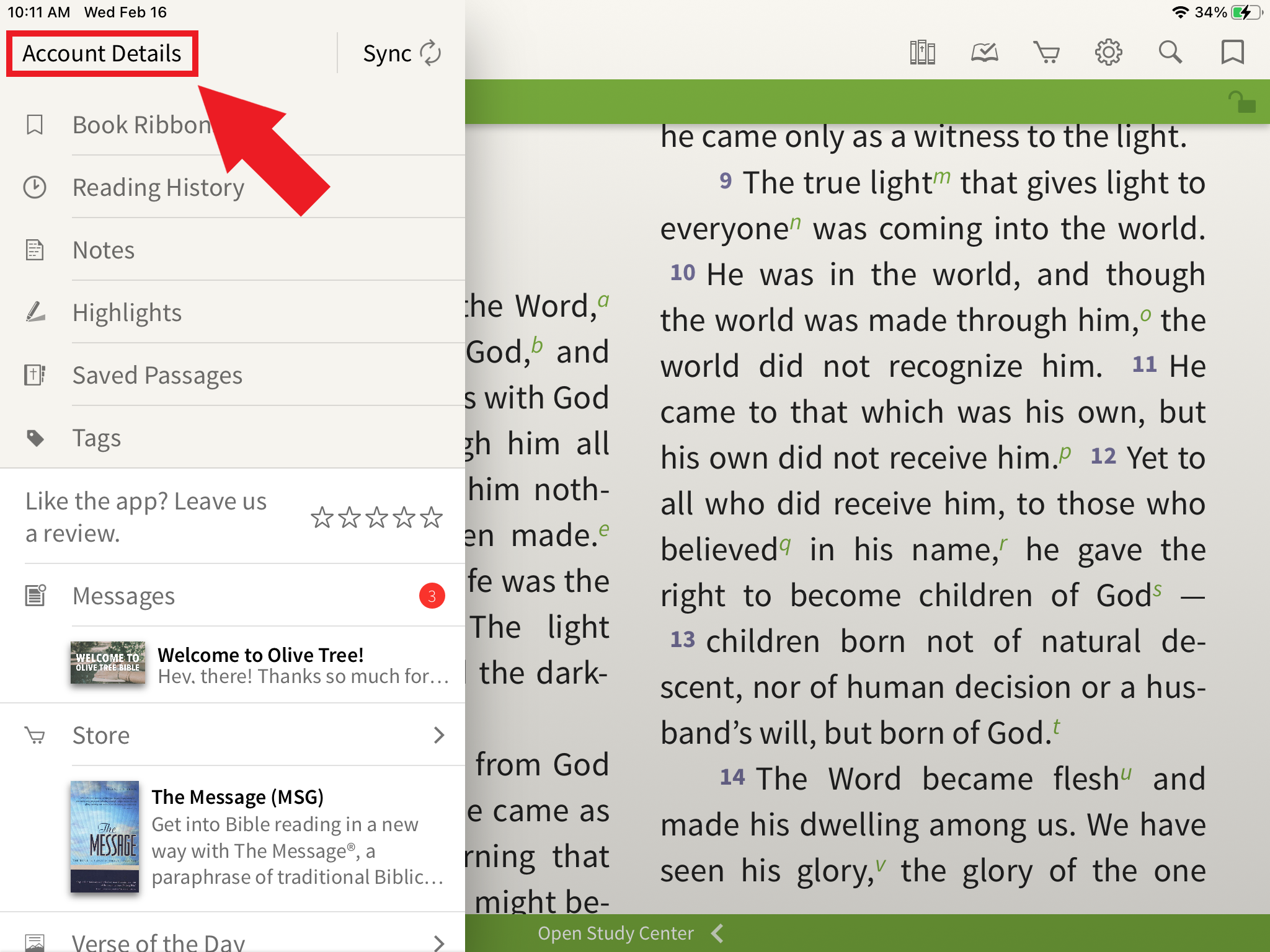Screen dimensions: 1270x952
Task: Open Account Details
Action: pyautogui.click(x=102, y=53)
